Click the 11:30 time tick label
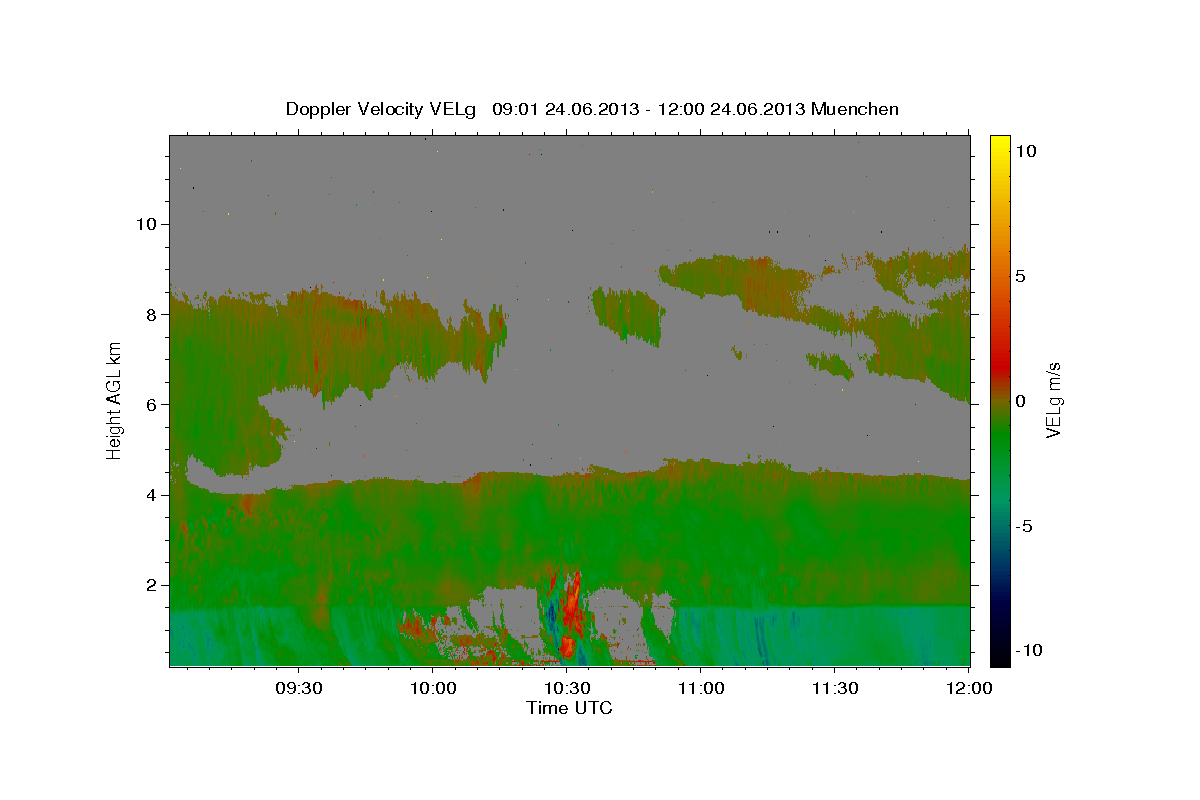Image resolution: width=1200 pixels, height=800 pixels. click(834, 688)
